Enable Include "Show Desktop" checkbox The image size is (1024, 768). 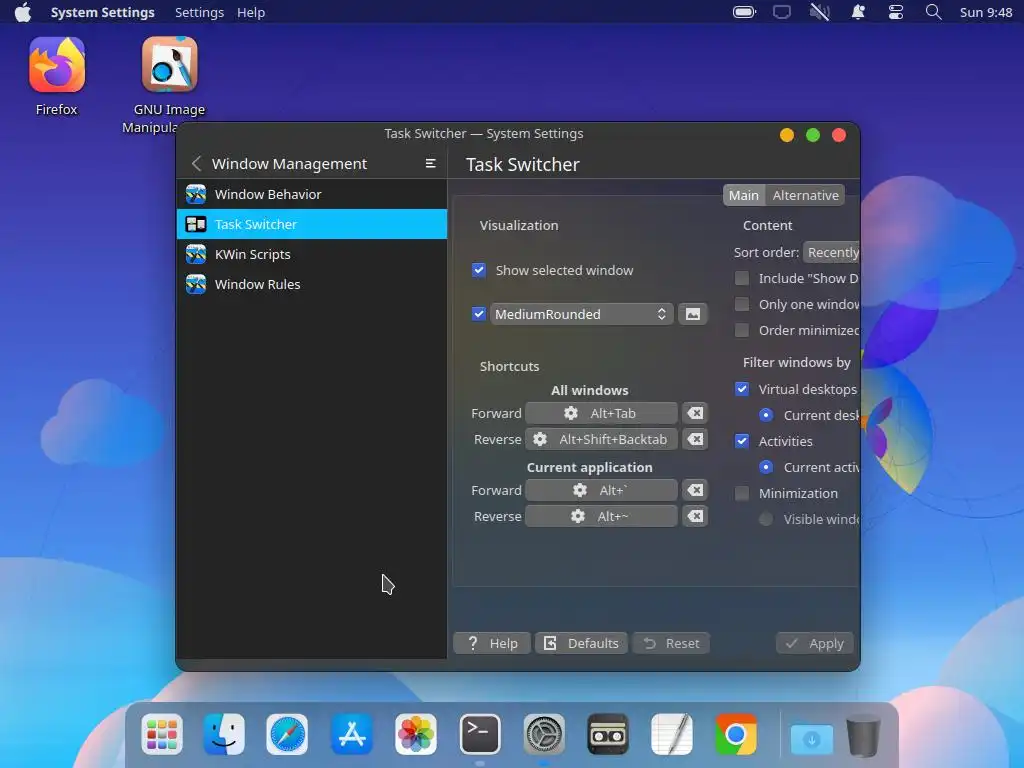742,278
